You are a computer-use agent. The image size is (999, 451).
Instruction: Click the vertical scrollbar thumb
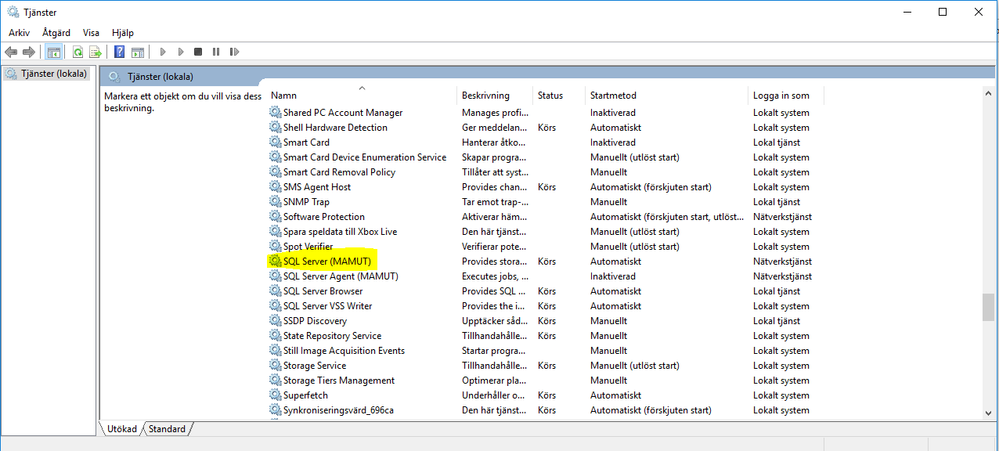(x=987, y=308)
